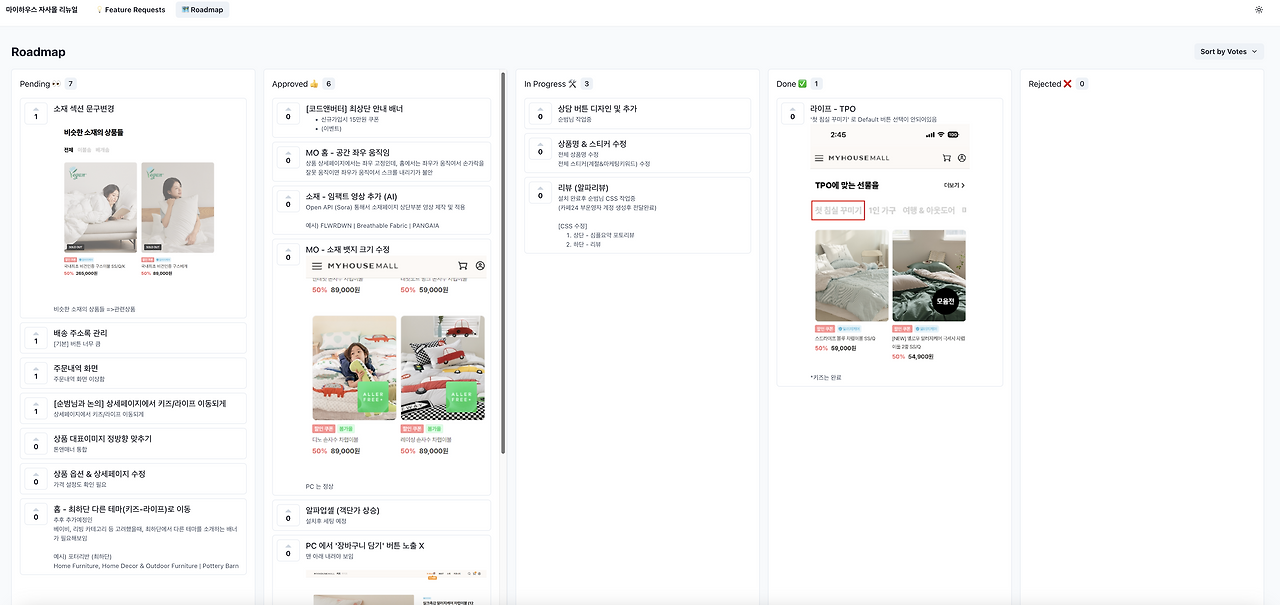Toggle dark mode with the sun icon
Viewport: 1280px width, 605px height.
[1258, 9]
